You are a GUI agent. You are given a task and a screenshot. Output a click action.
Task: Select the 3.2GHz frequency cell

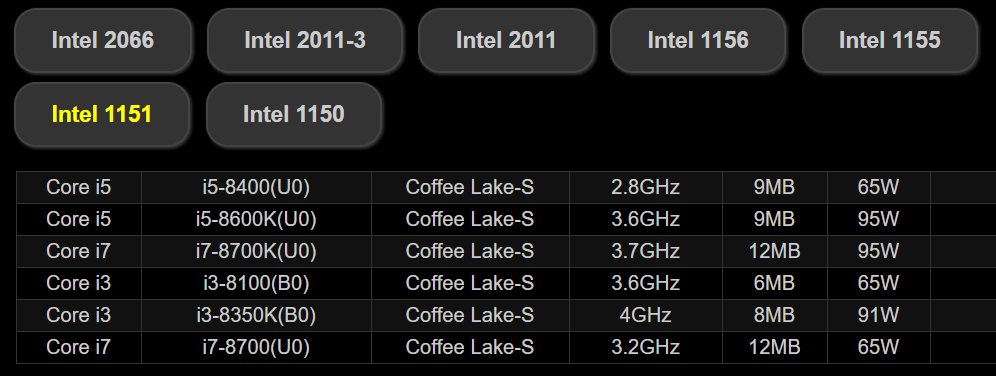646,347
